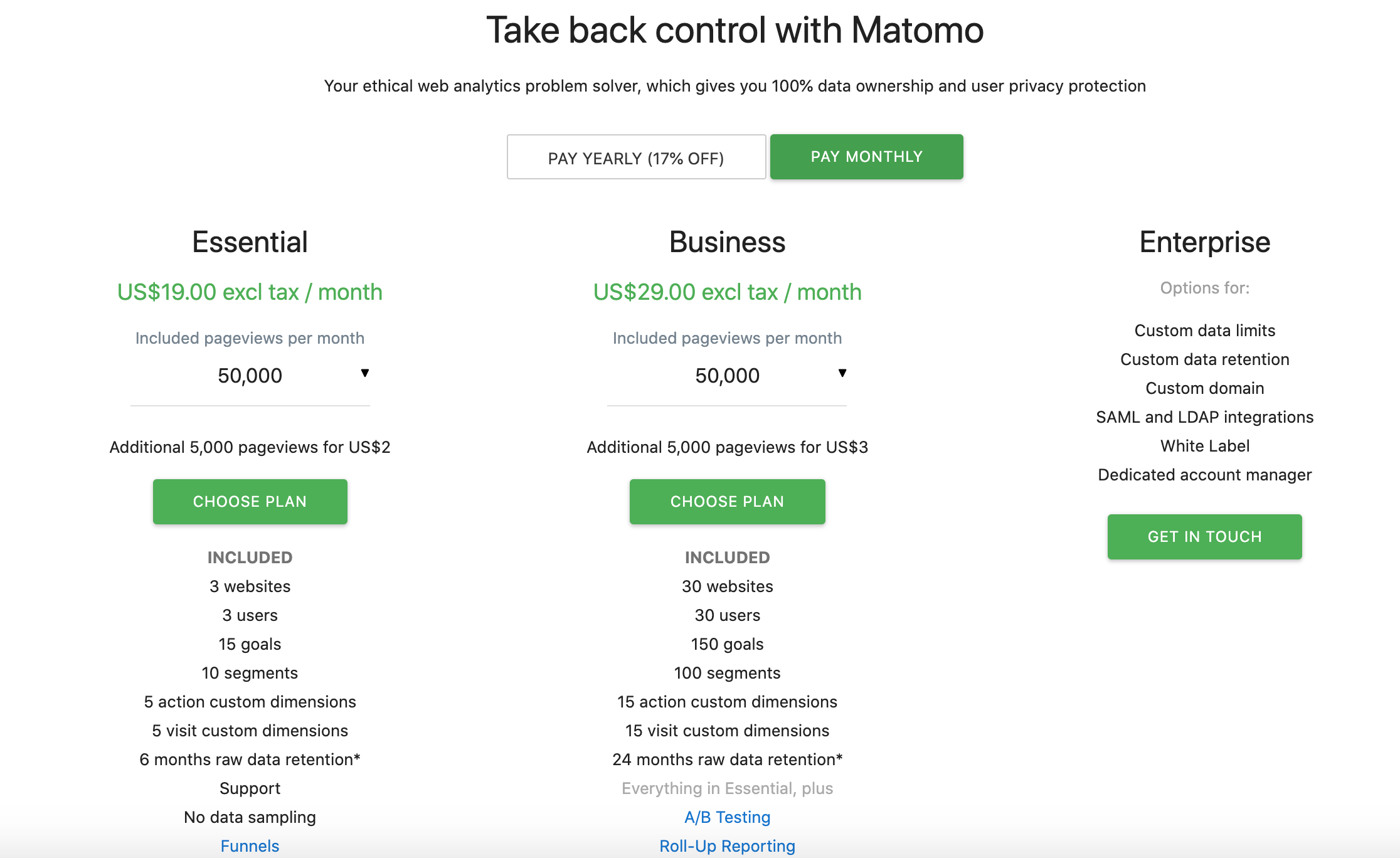Click the "Take back control with Matomo" heading

(x=734, y=30)
